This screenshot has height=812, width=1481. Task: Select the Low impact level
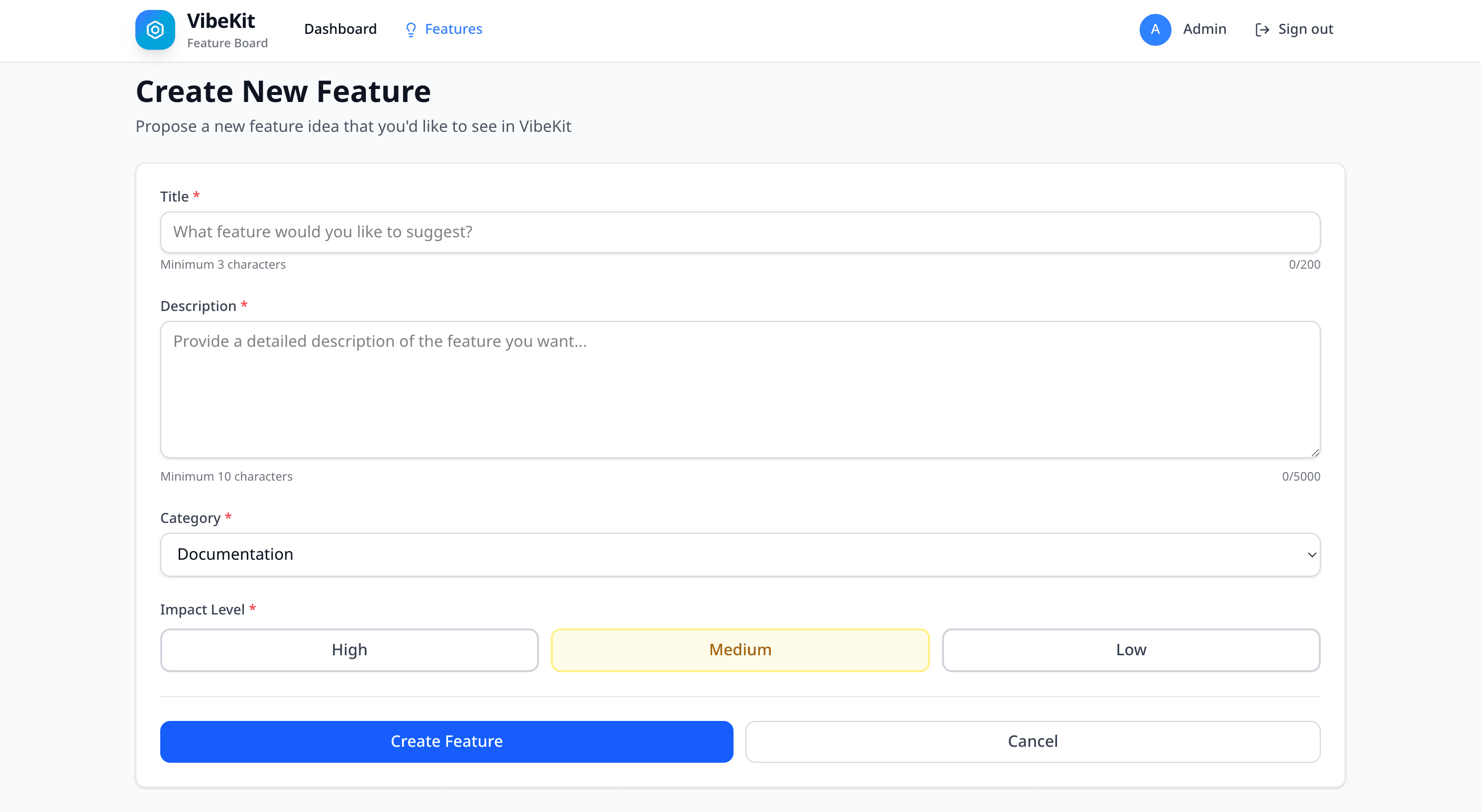coord(1130,649)
